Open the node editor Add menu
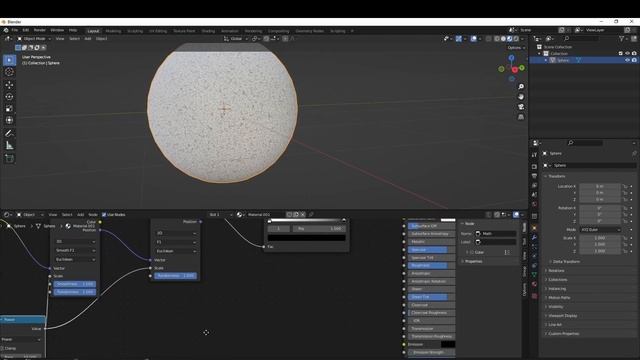Screen dimensions: 640x360 pos(80,215)
